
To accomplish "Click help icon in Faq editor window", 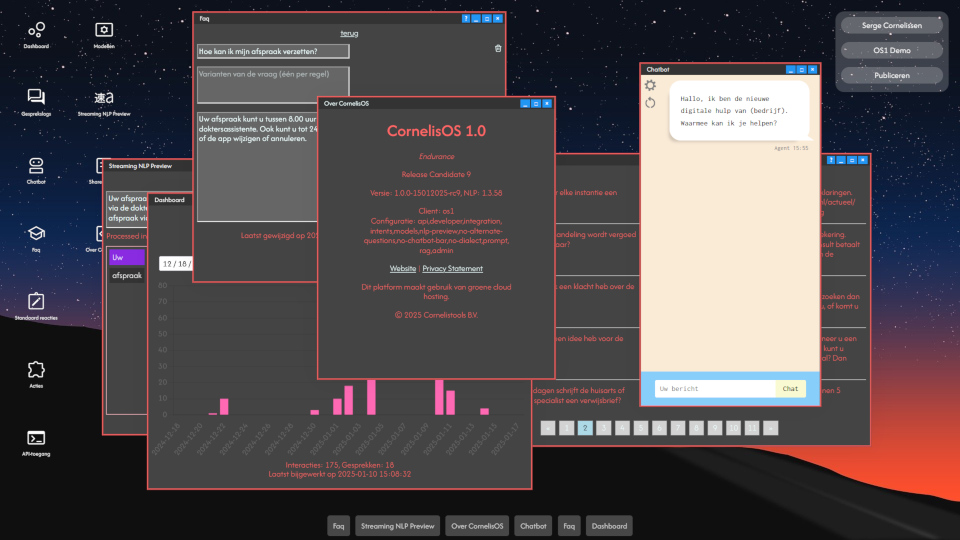I will [465, 18].
